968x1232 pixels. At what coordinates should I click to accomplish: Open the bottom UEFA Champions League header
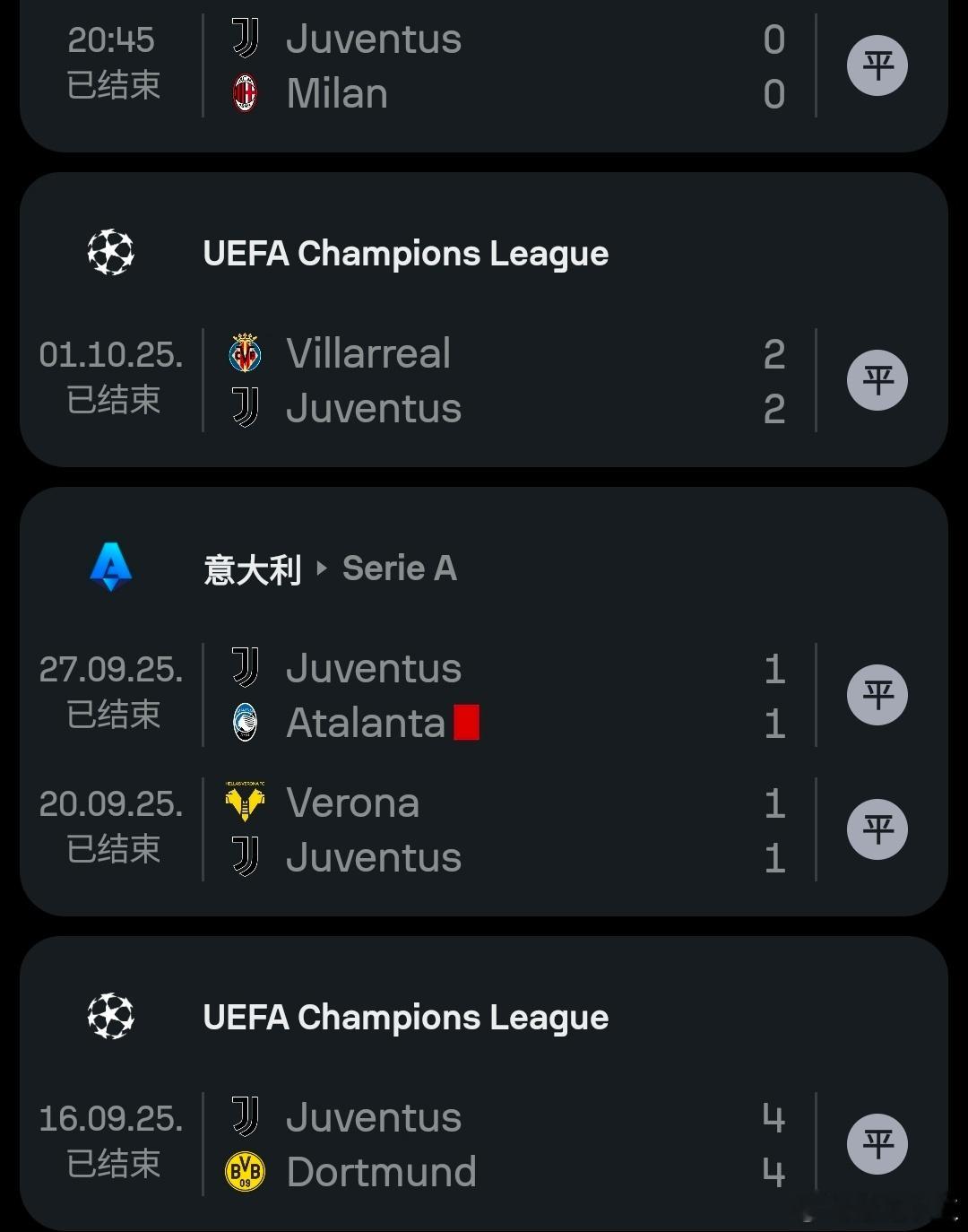point(406,1018)
